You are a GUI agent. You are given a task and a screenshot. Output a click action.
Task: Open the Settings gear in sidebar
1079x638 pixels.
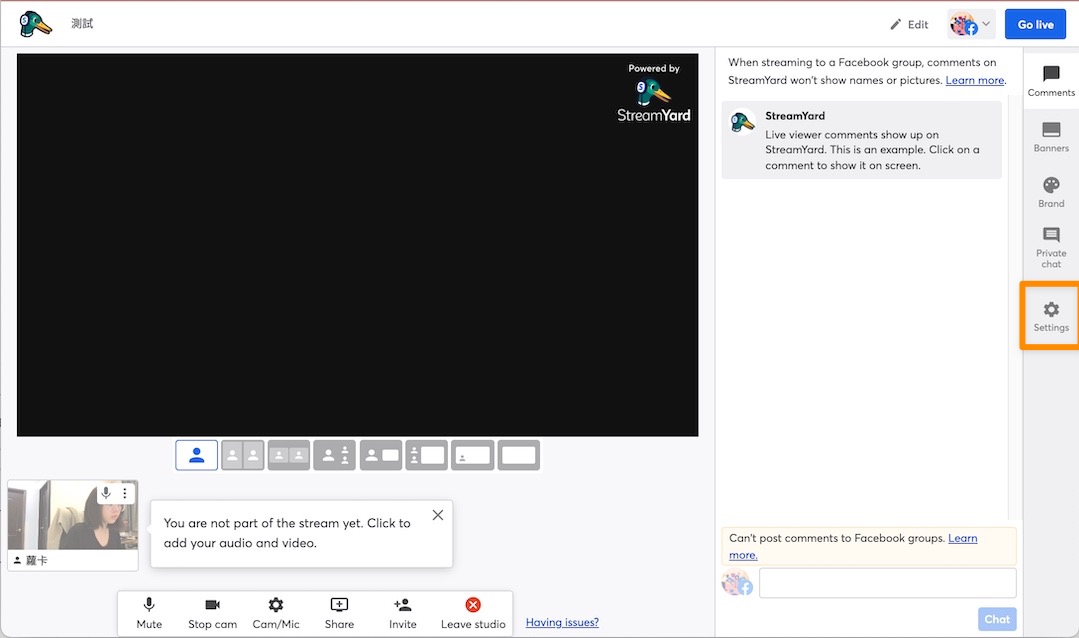(x=1051, y=317)
